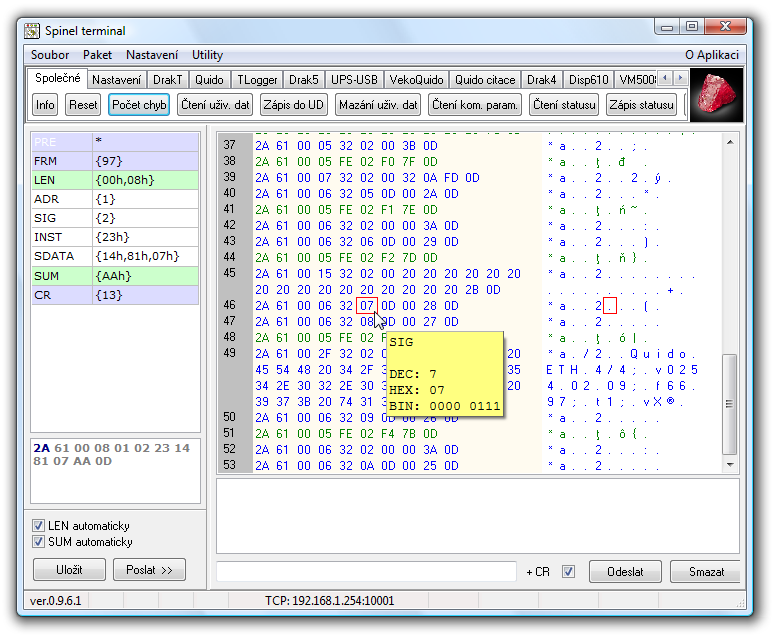Click the Čtení kom. param. button
Screen dimensions: 776x639
(475, 105)
